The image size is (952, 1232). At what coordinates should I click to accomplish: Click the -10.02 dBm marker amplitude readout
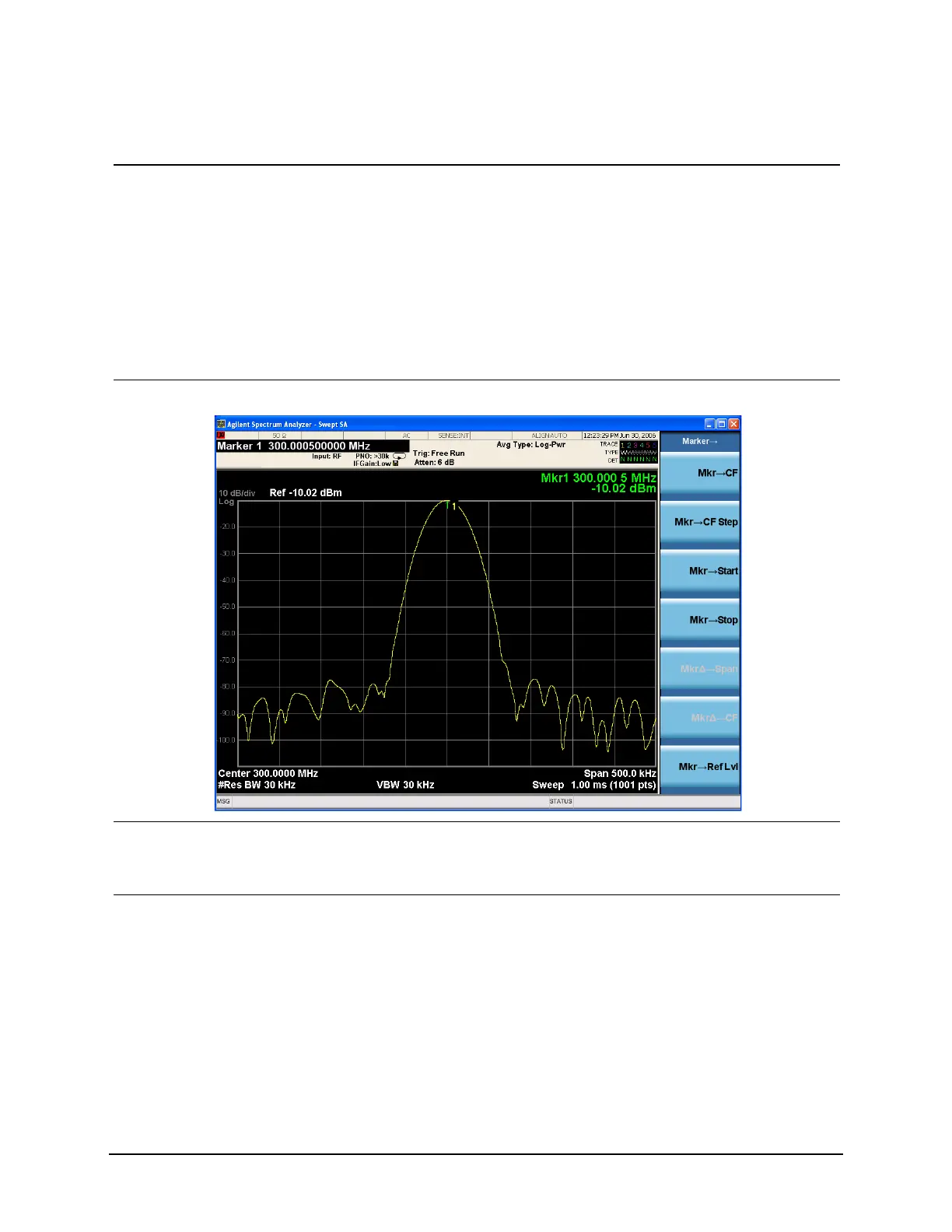coord(623,488)
